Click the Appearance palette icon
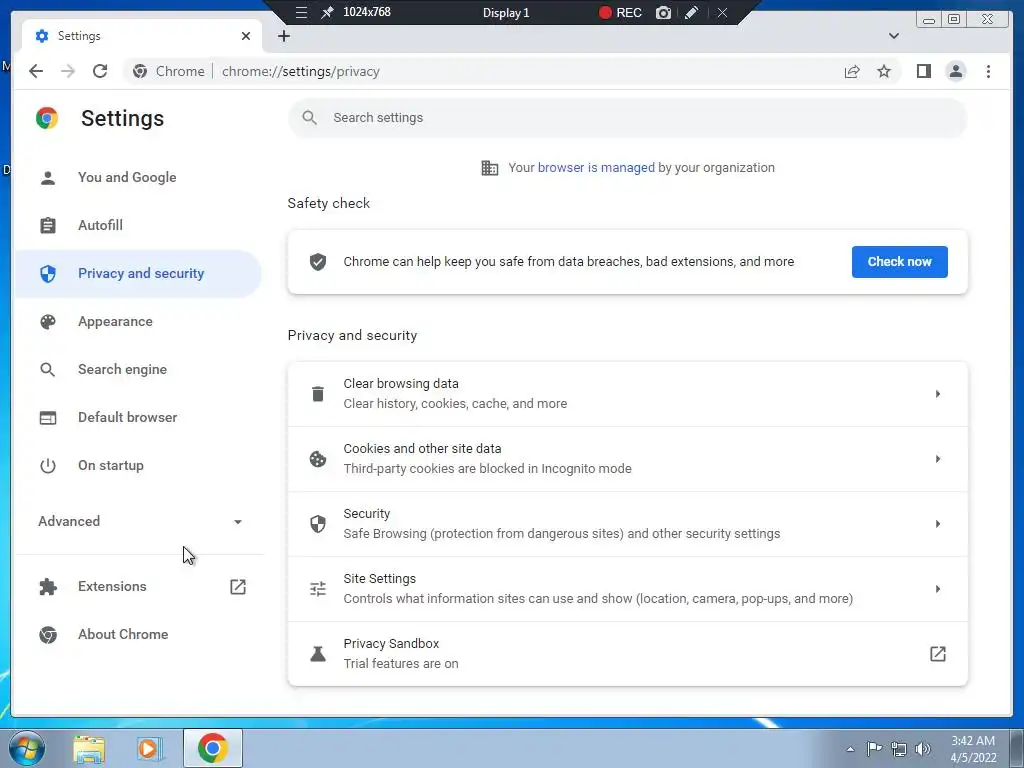The image size is (1024, 768). click(x=48, y=321)
